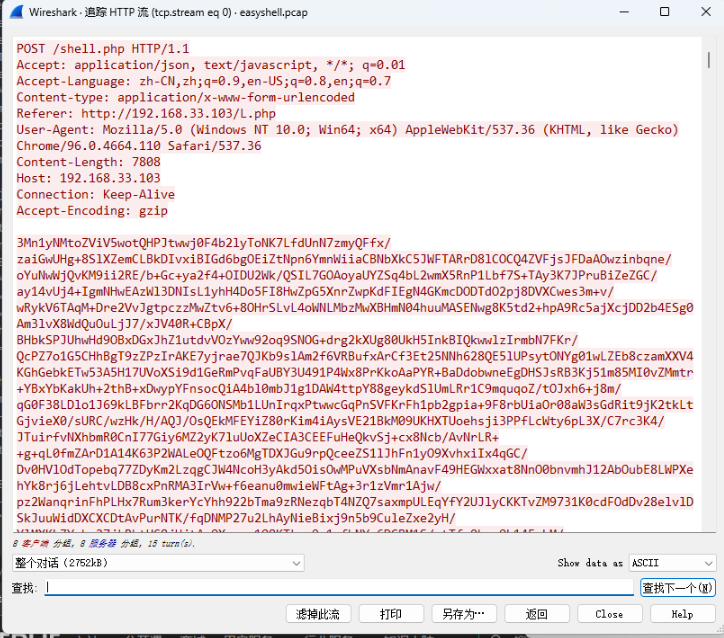Click the 滤掉此流 filter out stream button
This screenshot has height=638, width=724.
pyautogui.click(x=318, y=614)
